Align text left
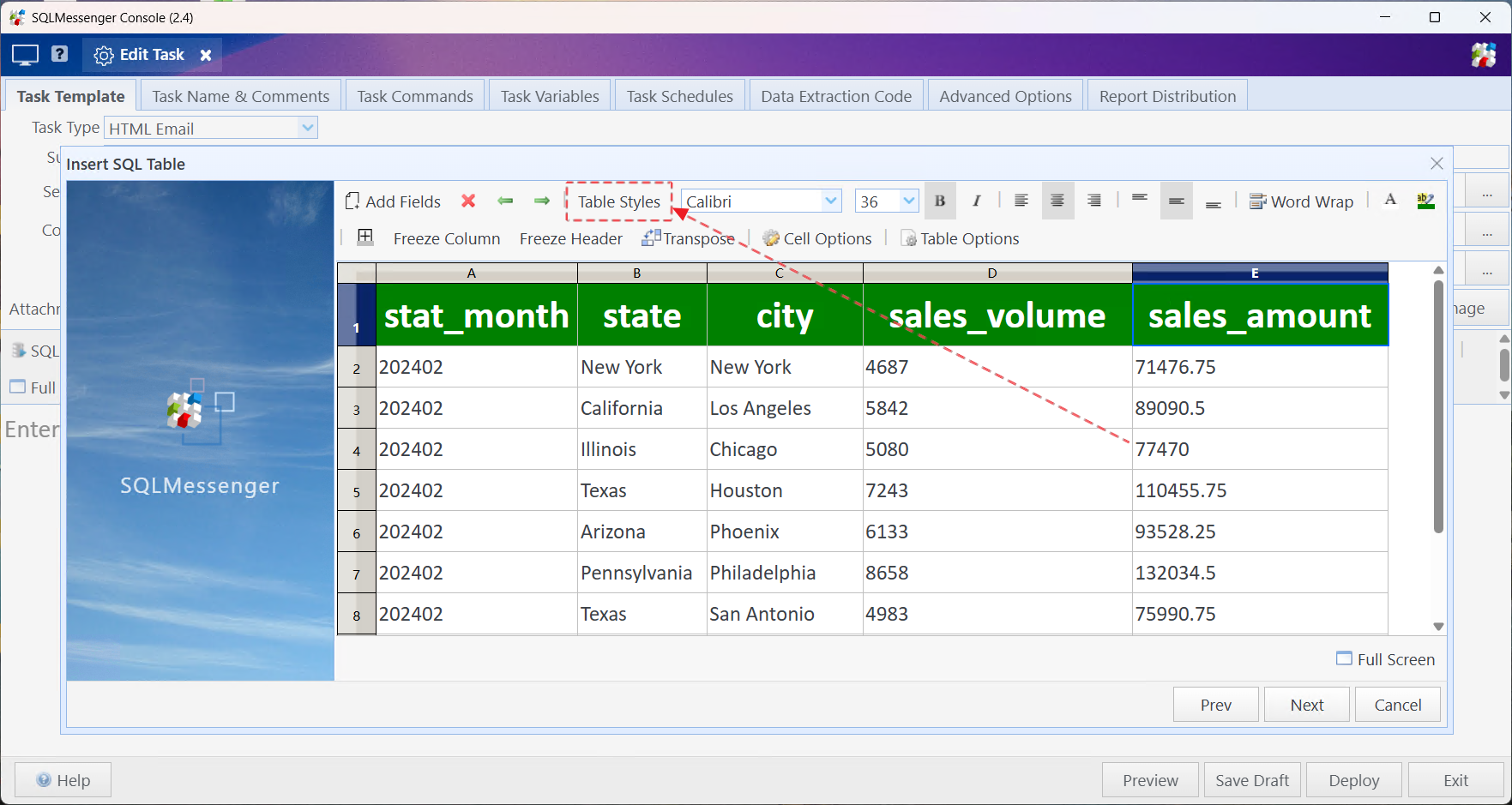The width and height of the screenshot is (1512, 805). 1021,201
